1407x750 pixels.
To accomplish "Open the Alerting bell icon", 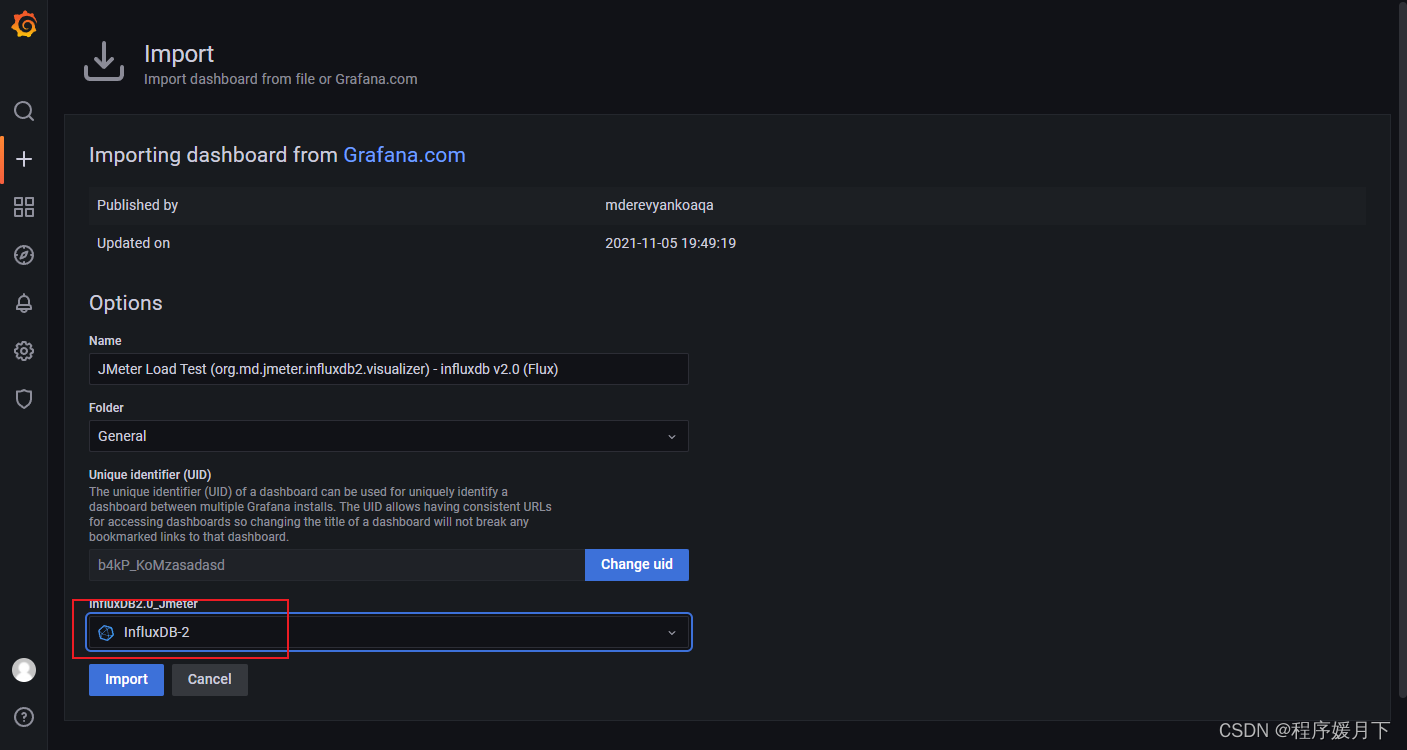I will click(x=24, y=303).
